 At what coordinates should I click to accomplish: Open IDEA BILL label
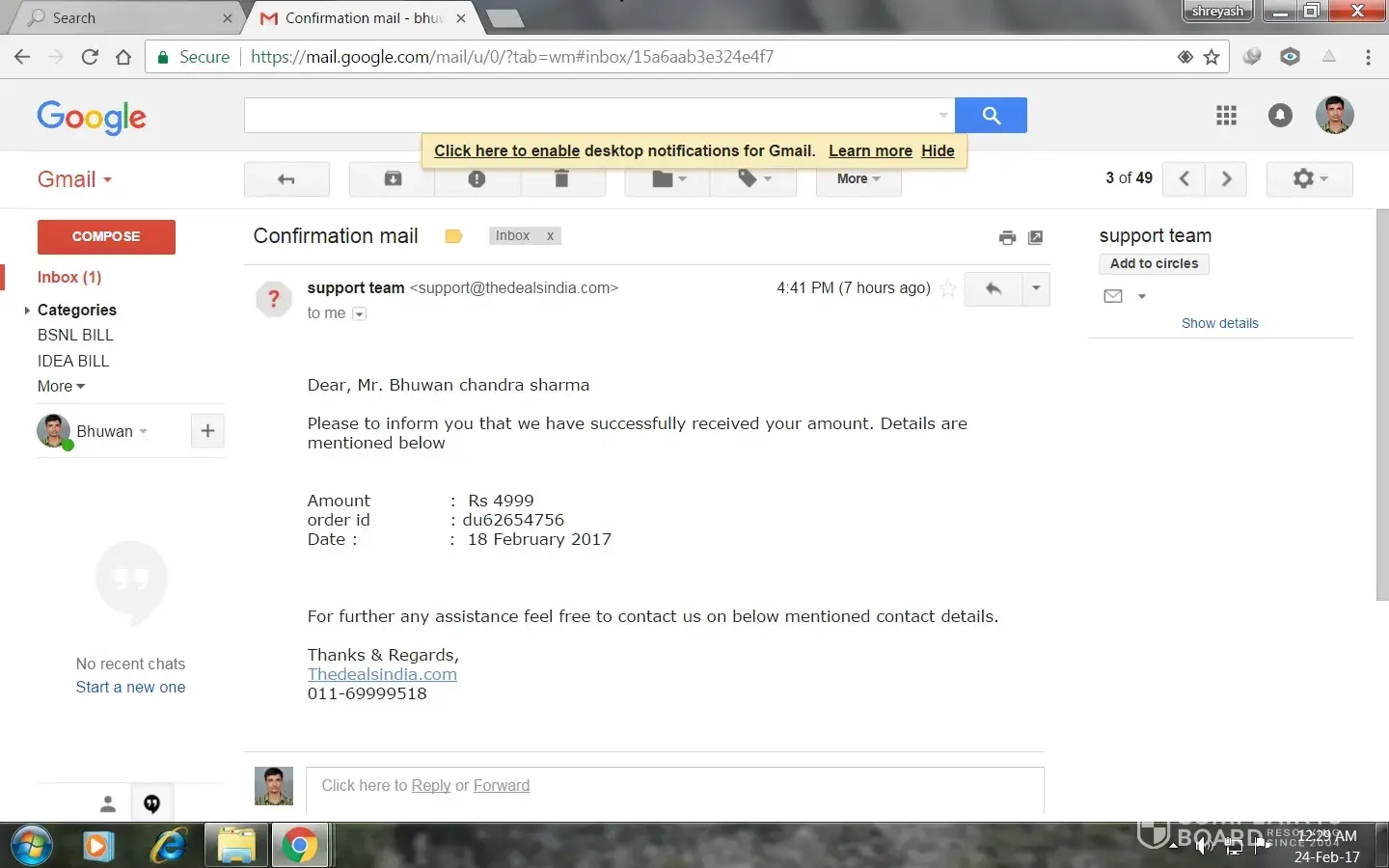pyautogui.click(x=73, y=362)
